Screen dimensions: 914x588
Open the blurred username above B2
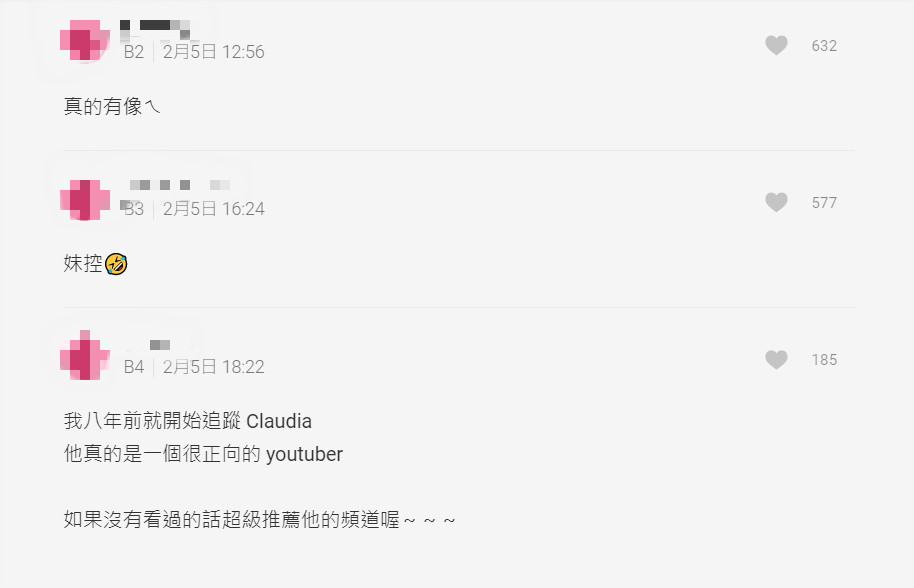coord(155,28)
